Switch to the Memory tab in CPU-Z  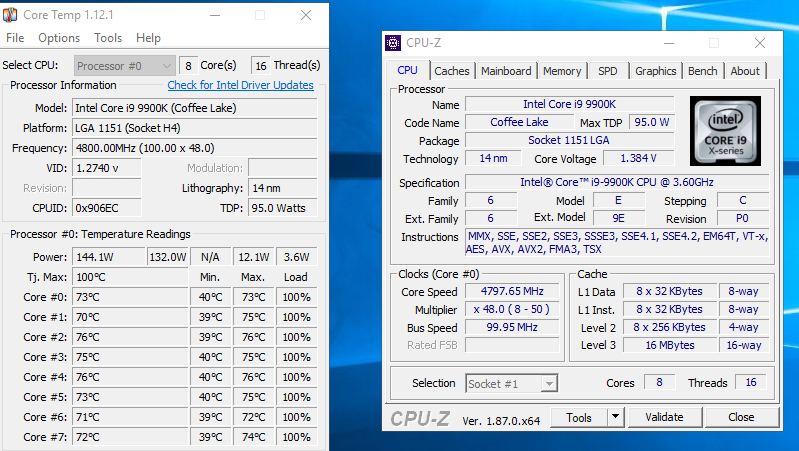click(x=562, y=71)
